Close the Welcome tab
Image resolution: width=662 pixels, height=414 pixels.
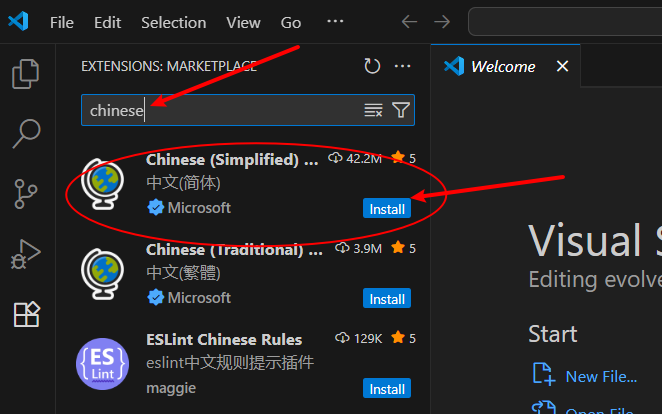[x=562, y=66]
